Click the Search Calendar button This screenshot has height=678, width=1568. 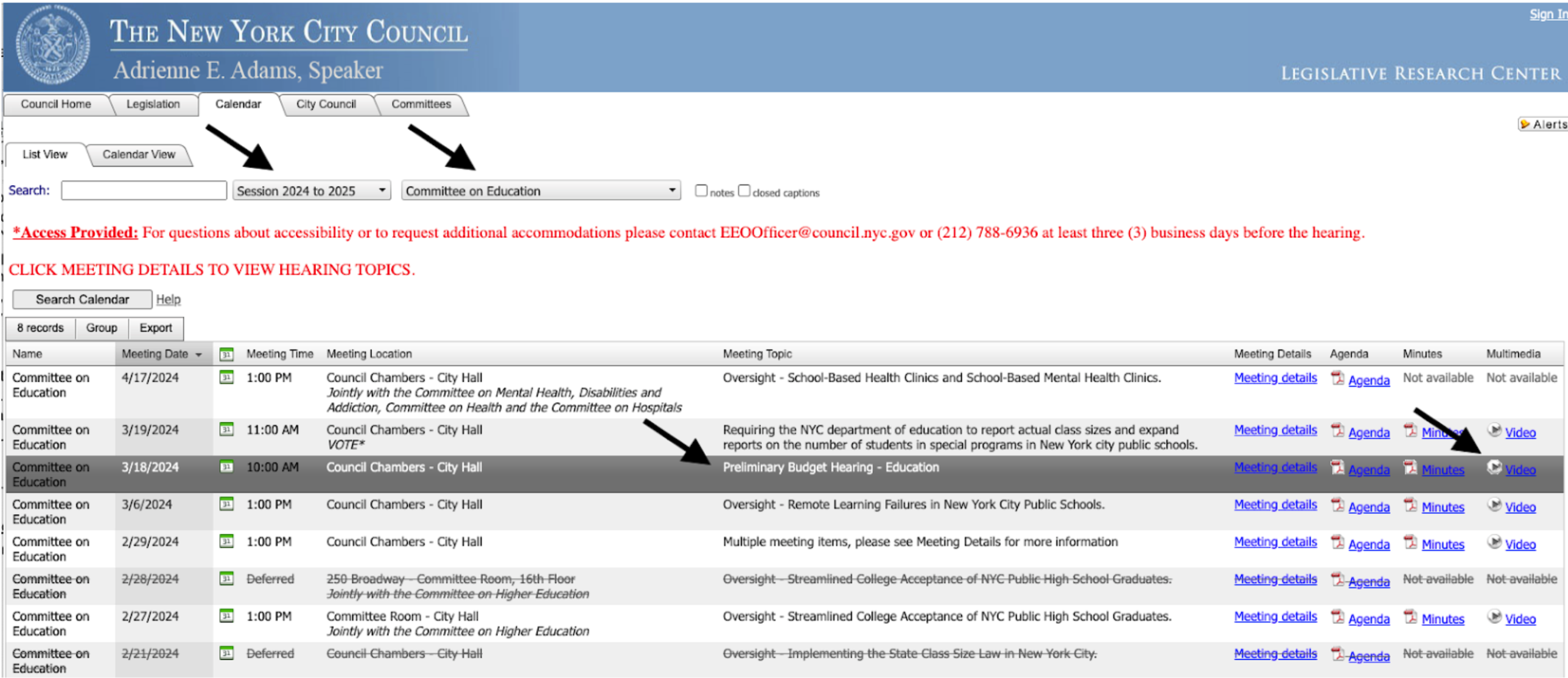pyautogui.click(x=82, y=299)
